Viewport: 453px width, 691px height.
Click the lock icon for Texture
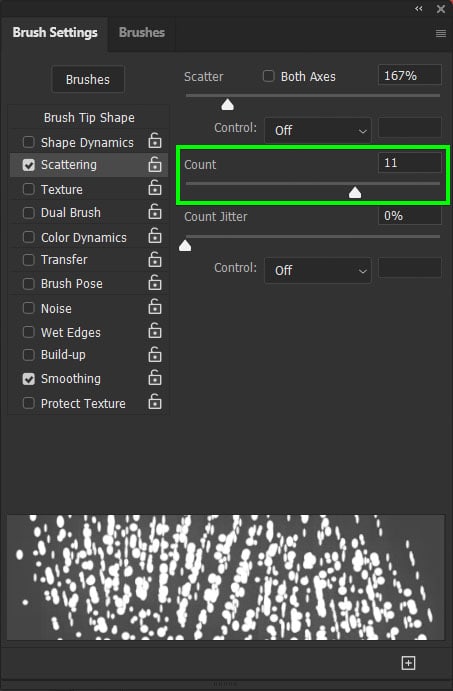point(155,188)
